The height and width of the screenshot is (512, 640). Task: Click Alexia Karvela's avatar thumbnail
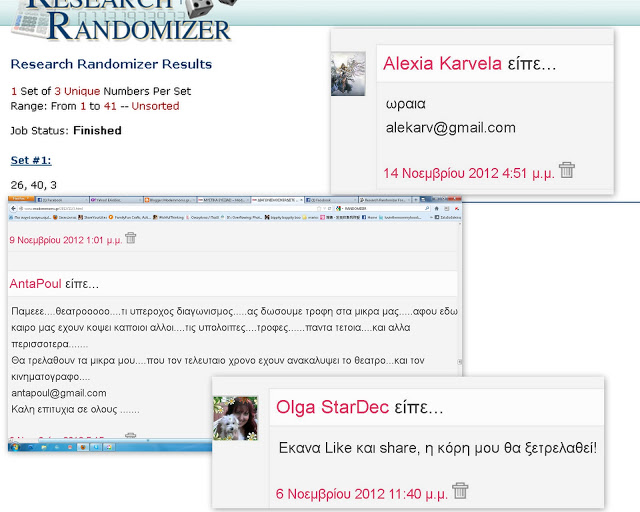(348, 74)
